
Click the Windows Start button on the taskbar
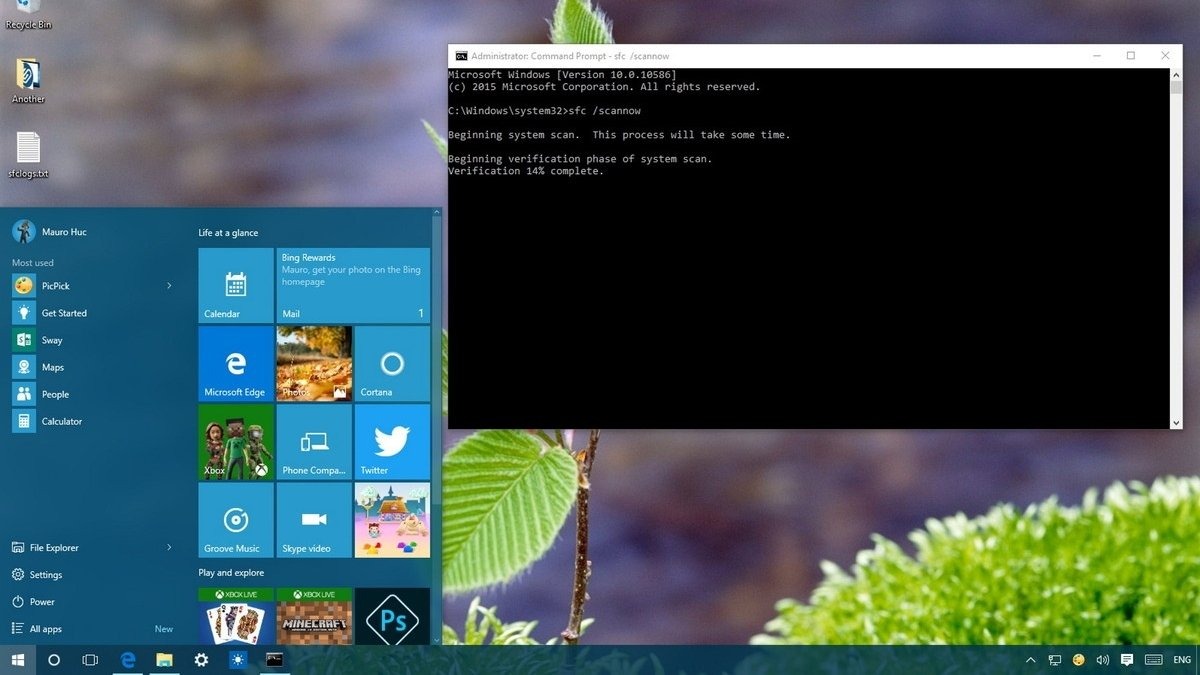click(17, 659)
